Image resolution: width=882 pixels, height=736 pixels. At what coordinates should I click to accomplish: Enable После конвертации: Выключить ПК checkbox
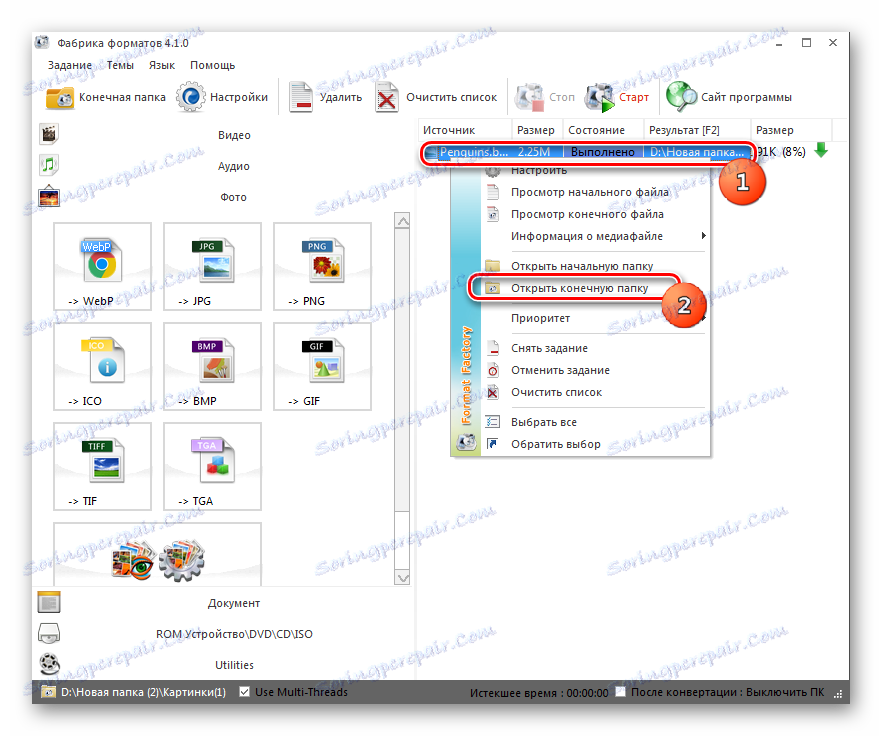tap(620, 692)
